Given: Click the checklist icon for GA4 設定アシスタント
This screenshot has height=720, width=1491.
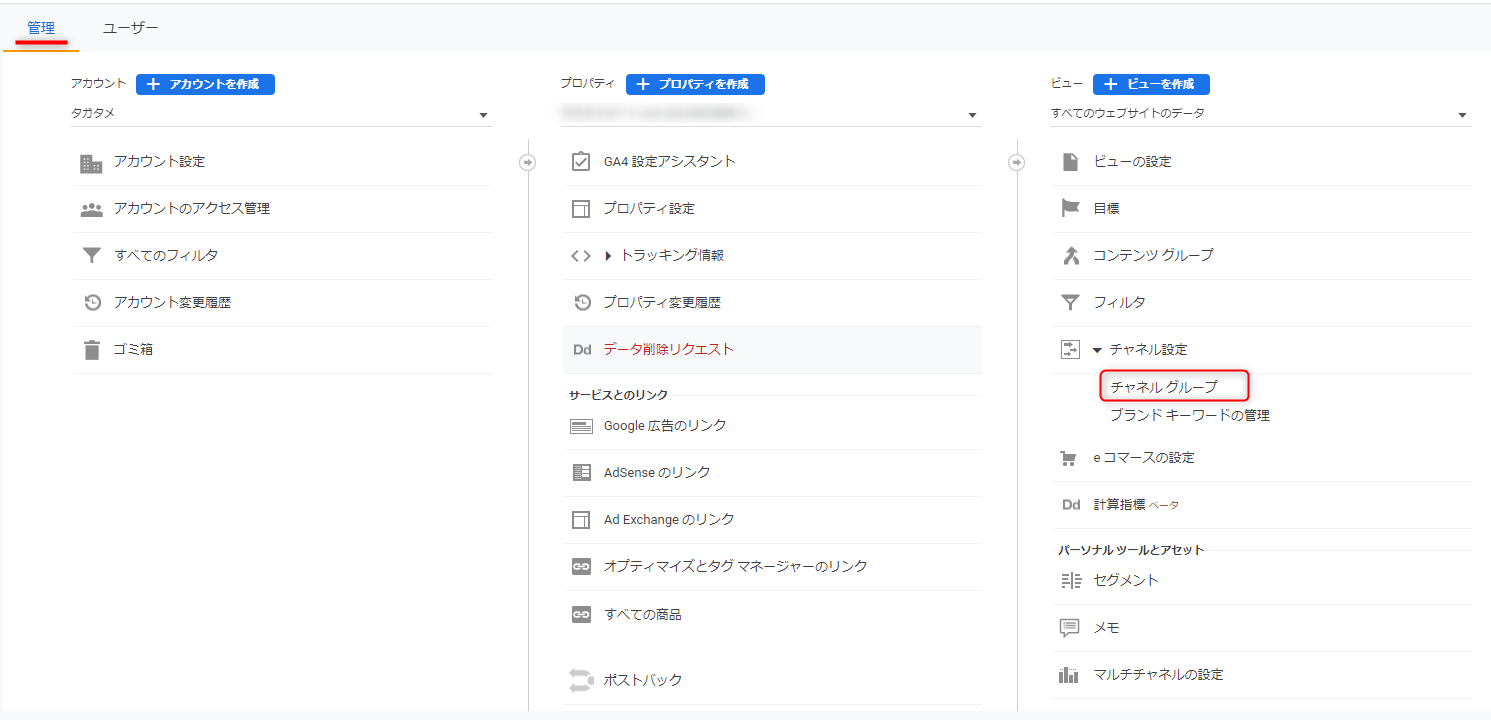Looking at the screenshot, I should [581, 161].
